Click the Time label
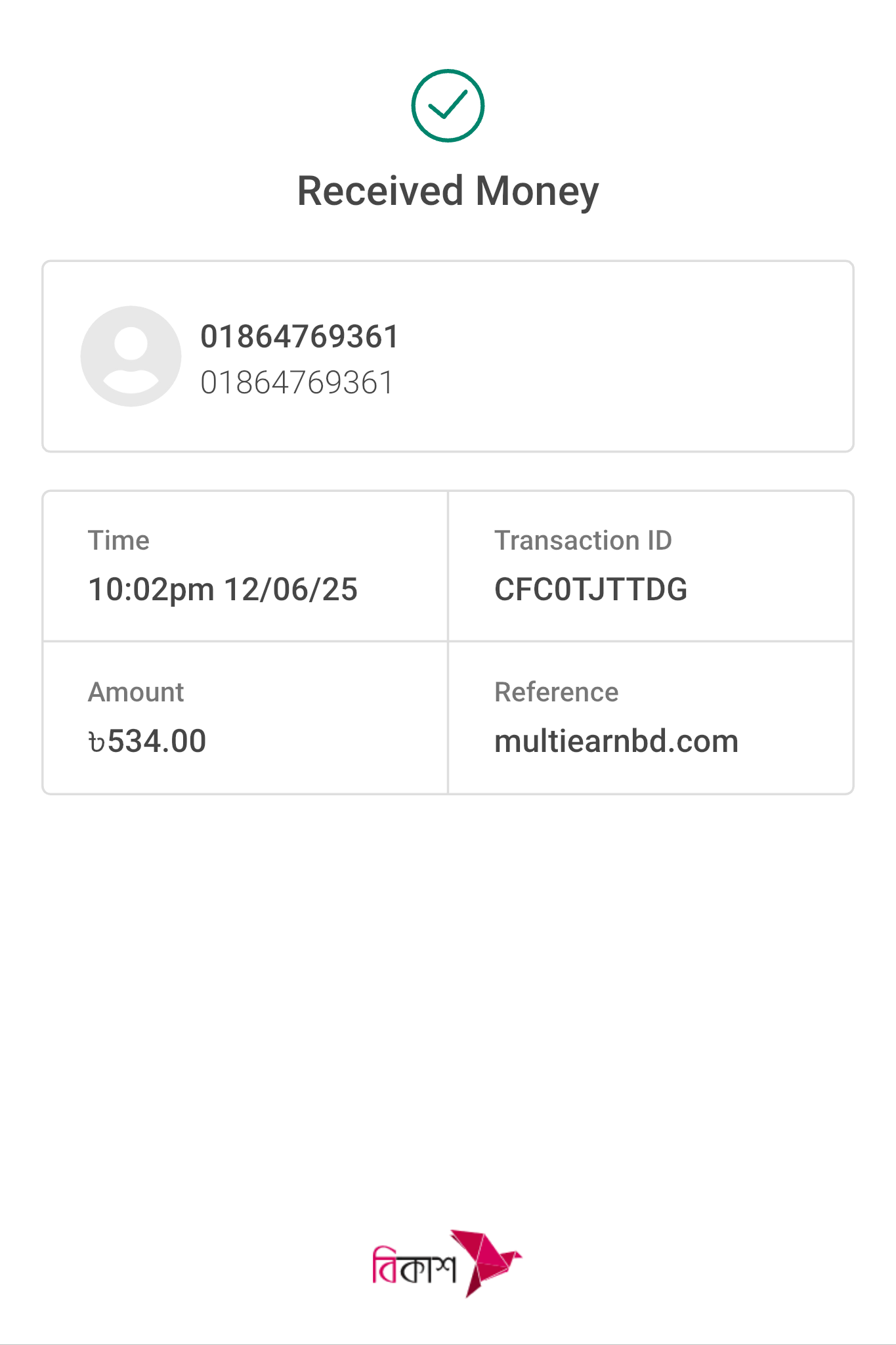Viewport: 896px width, 1345px height. click(119, 540)
